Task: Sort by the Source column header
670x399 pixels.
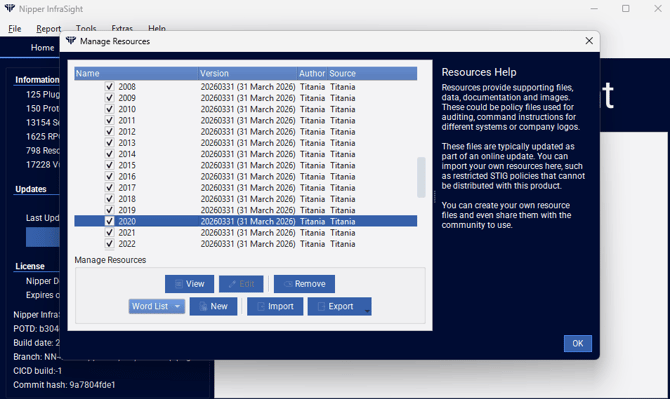Action: click(372, 73)
